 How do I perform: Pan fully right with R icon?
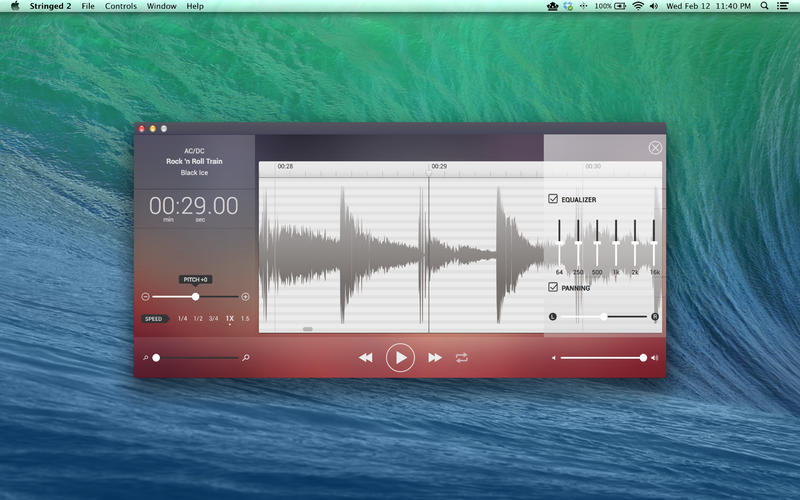click(655, 317)
